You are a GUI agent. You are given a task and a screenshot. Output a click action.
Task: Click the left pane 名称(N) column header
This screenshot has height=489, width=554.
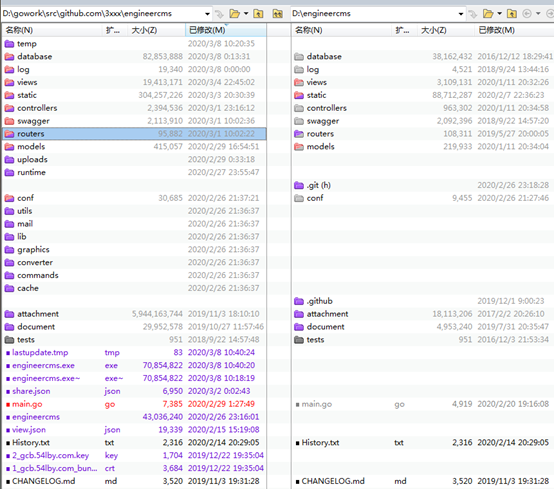tap(52, 30)
